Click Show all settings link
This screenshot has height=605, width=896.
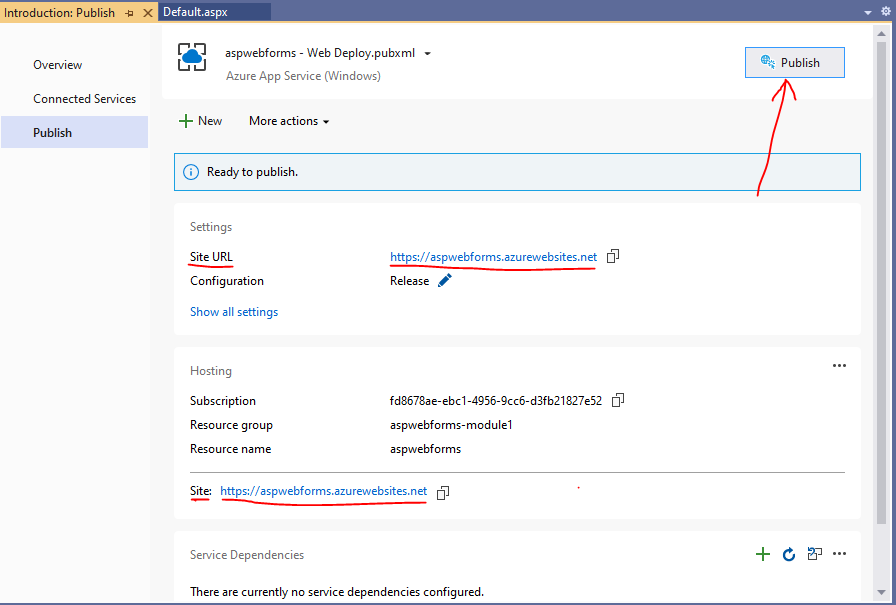(x=234, y=312)
